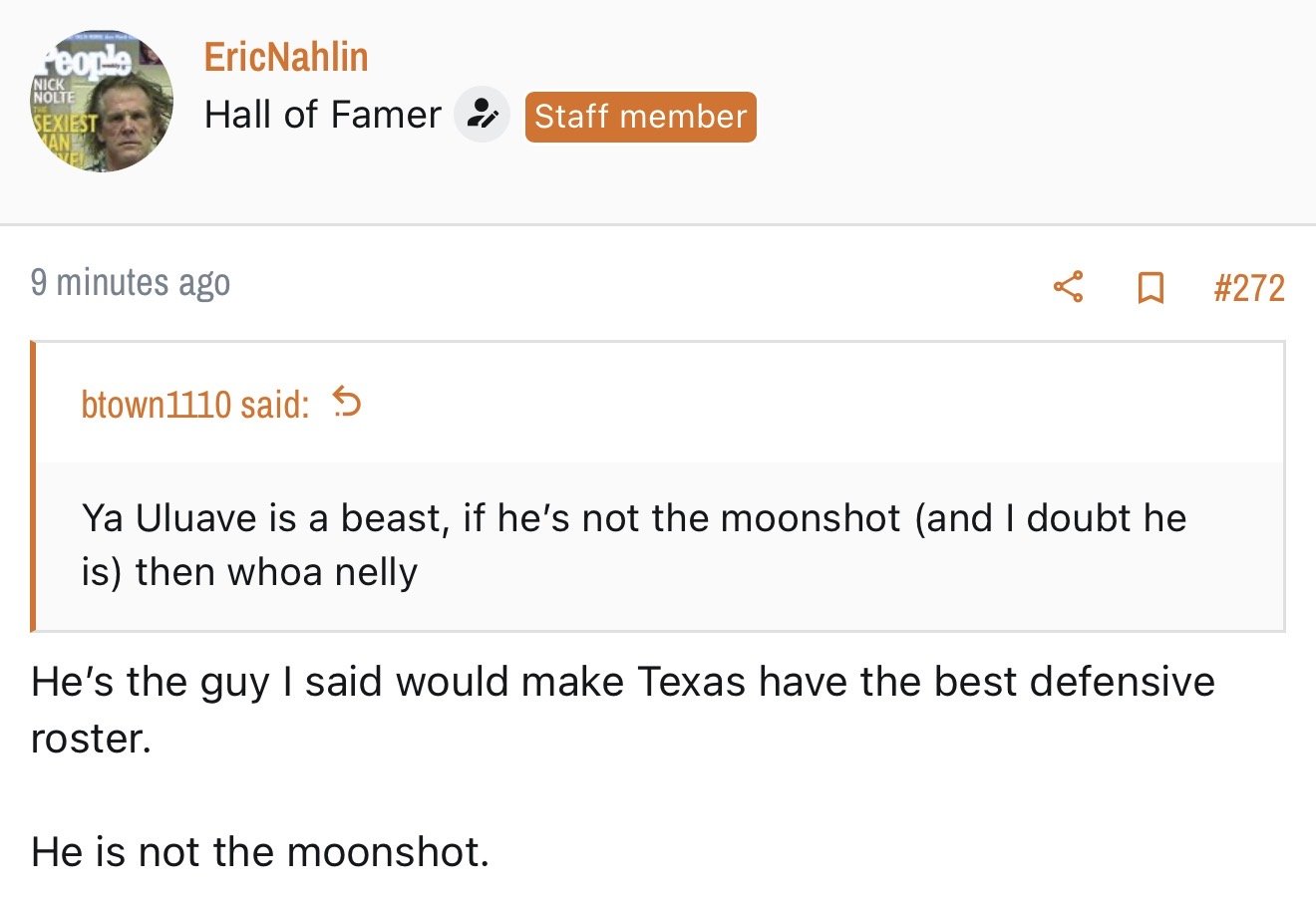Click the staff pencil-person icon
Viewport: 1316px width, 900px height.
tap(483, 116)
